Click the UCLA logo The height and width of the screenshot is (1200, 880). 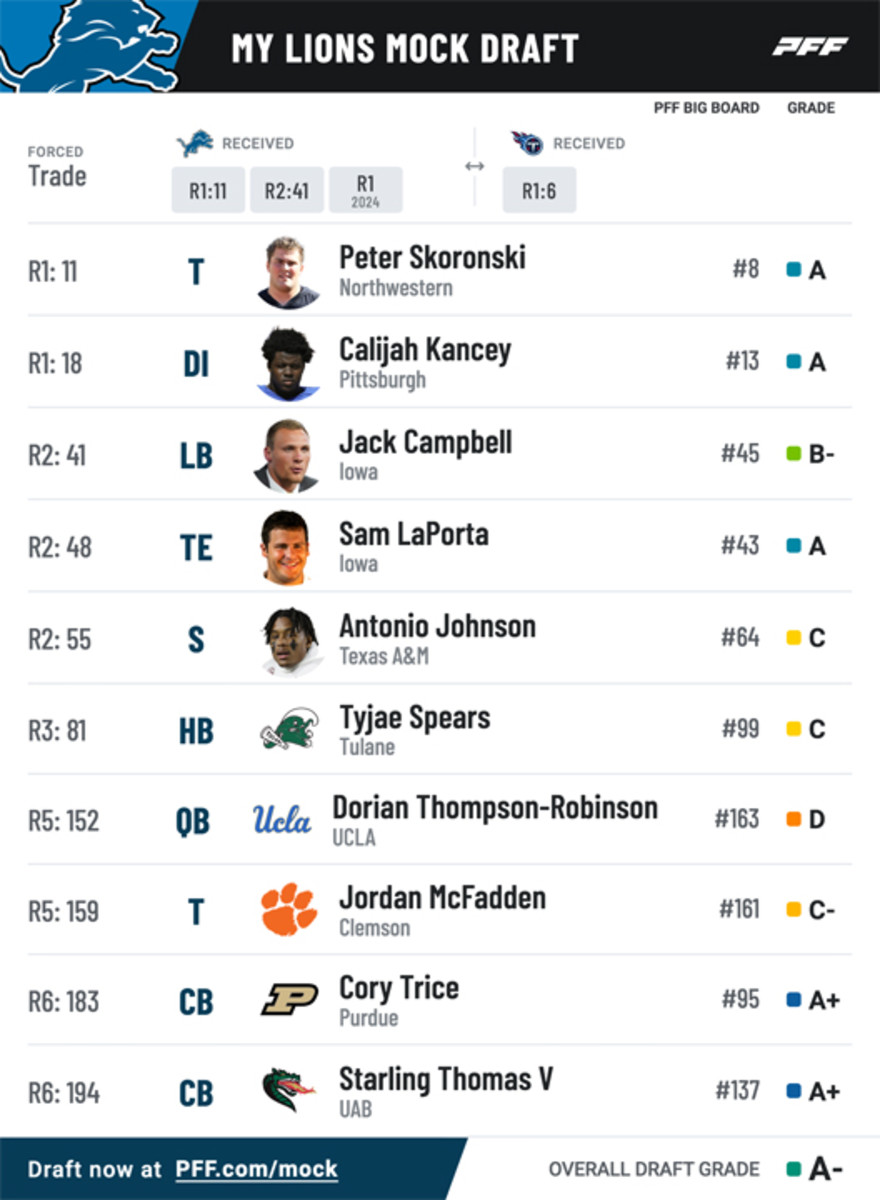pos(281,820)
